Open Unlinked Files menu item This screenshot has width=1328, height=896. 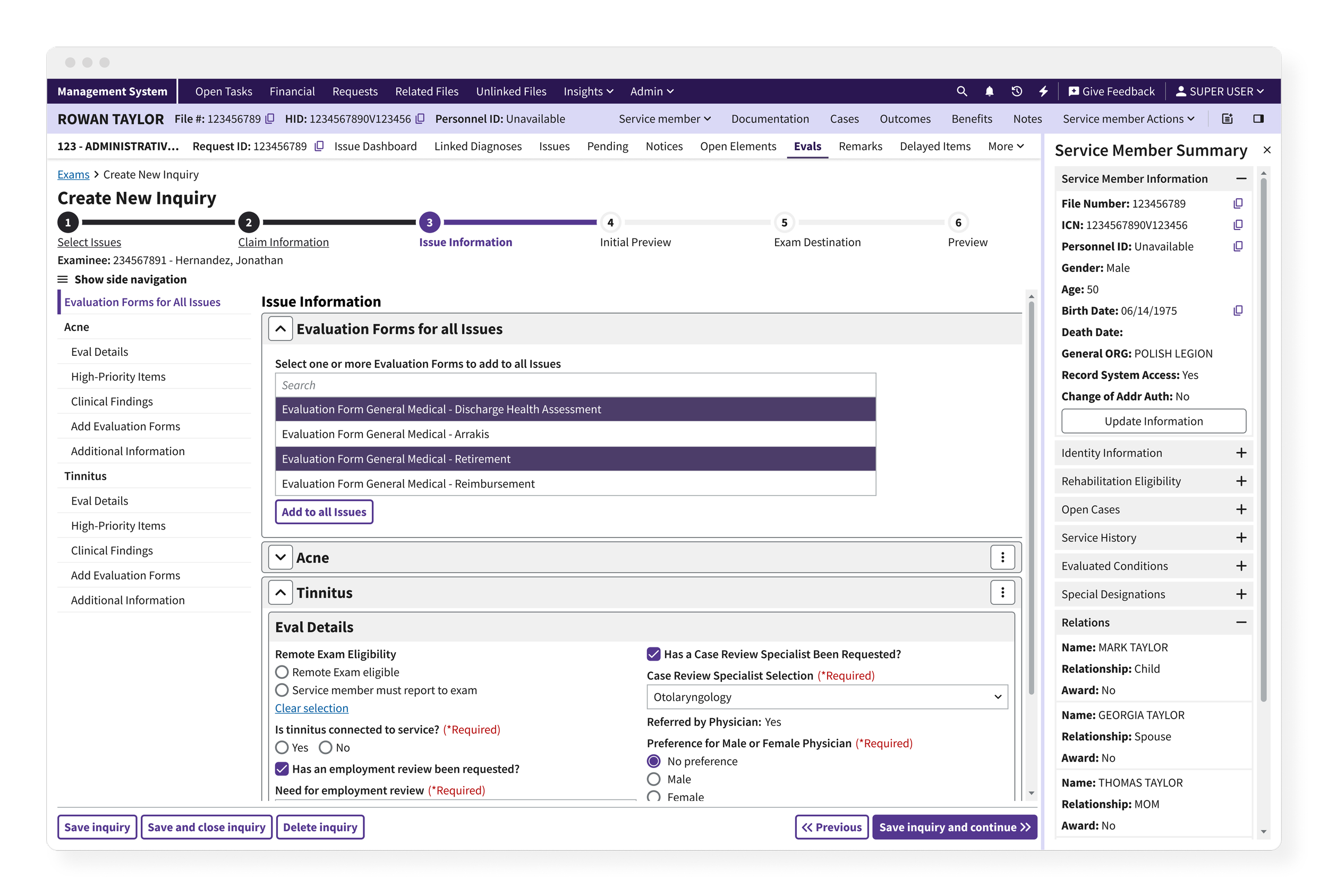(511, 91)
